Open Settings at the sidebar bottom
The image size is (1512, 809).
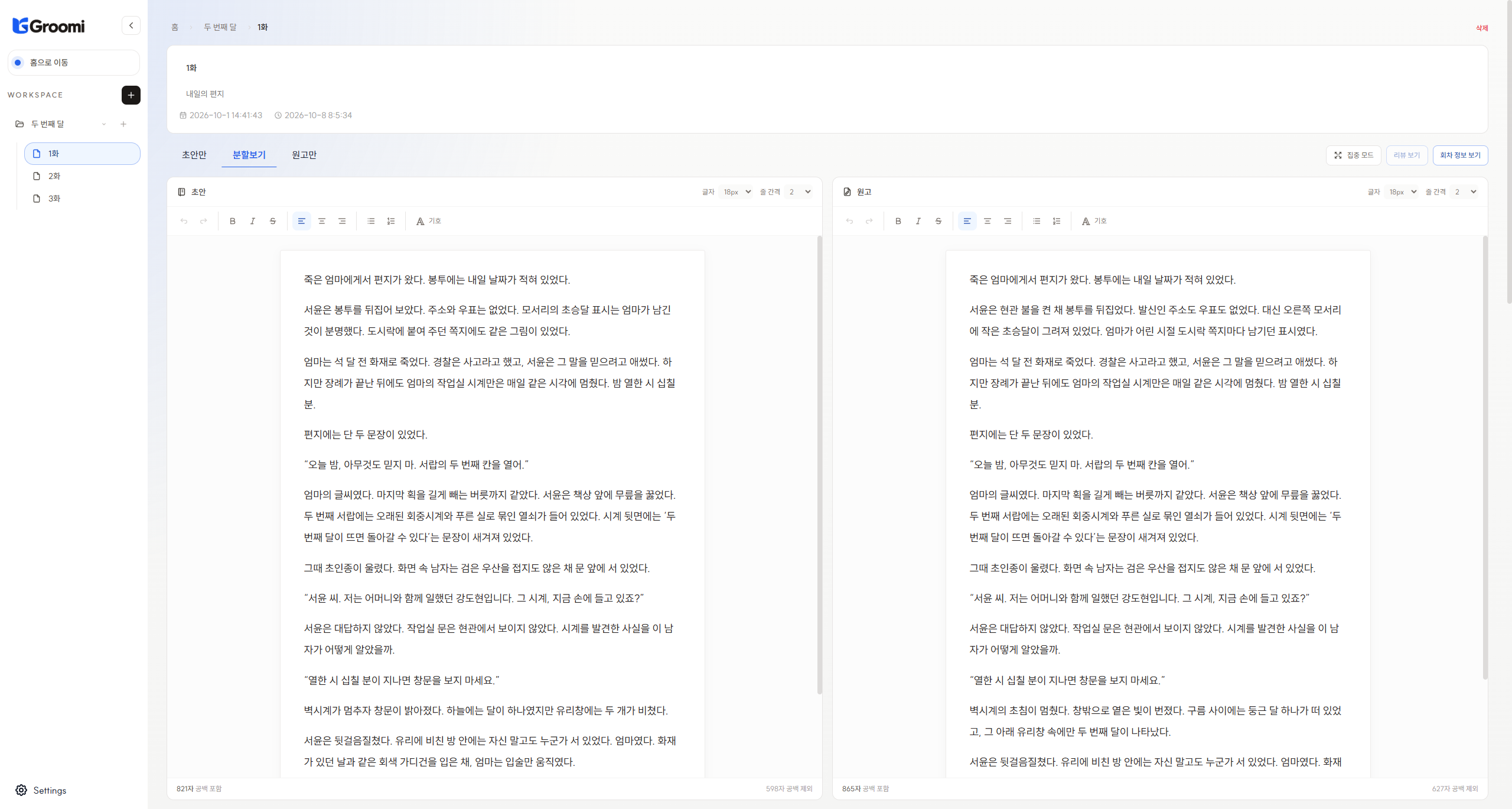(x=41, y=790)
